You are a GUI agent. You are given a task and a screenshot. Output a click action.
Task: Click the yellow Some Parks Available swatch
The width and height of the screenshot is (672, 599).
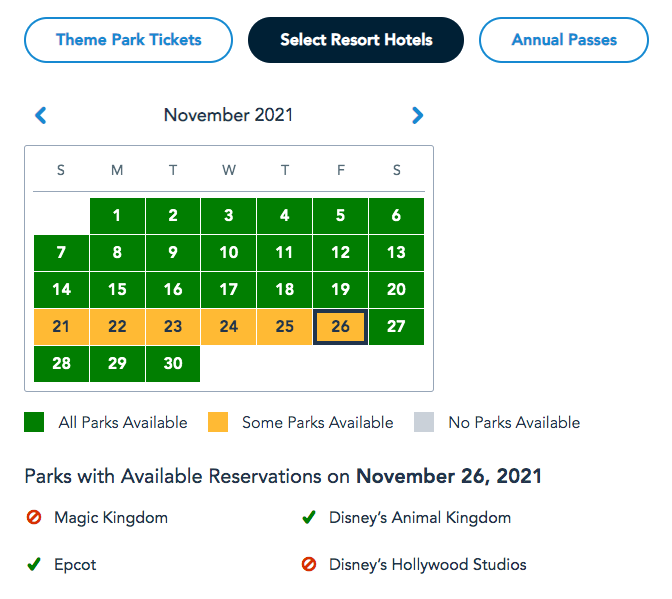click(x=218, y=422)
